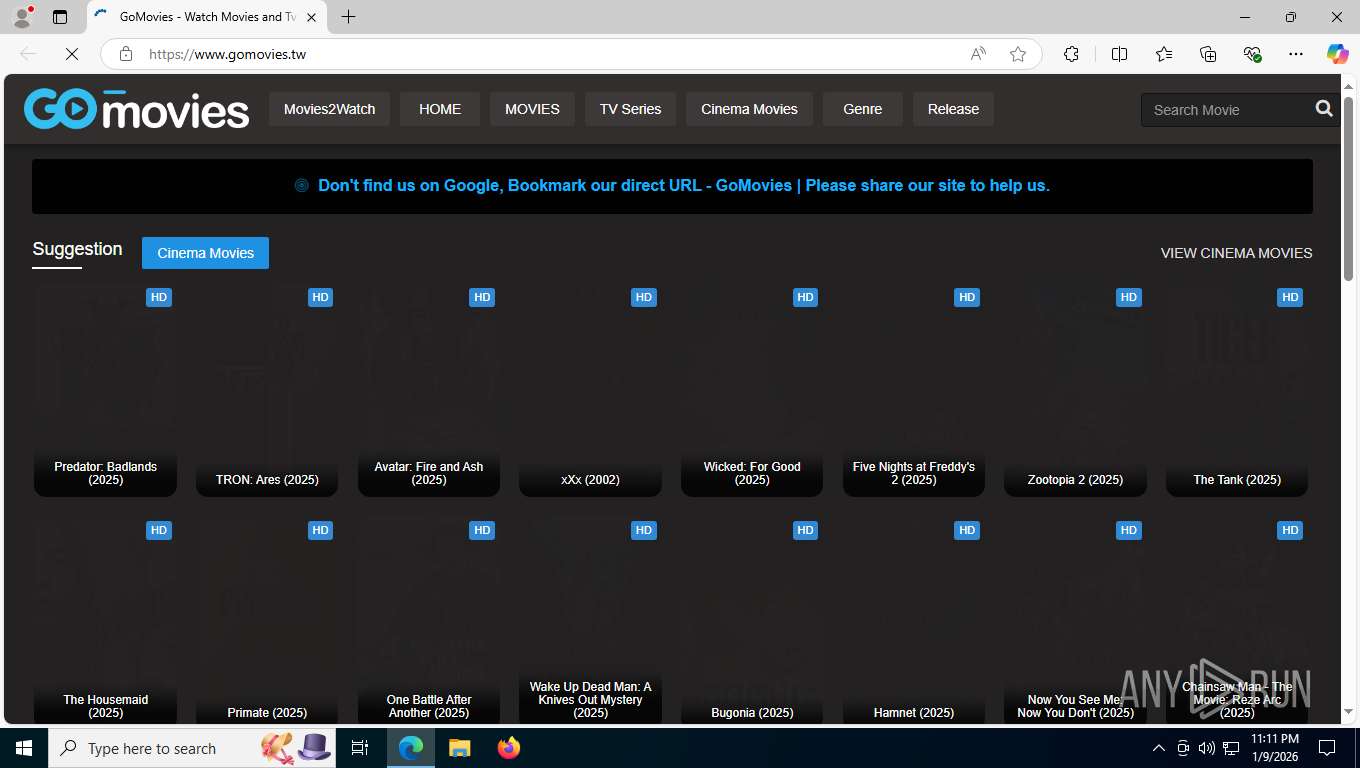Open Hamnet (2025) movie card
This screenshot has height=768, width=1360.
point(914,620)
